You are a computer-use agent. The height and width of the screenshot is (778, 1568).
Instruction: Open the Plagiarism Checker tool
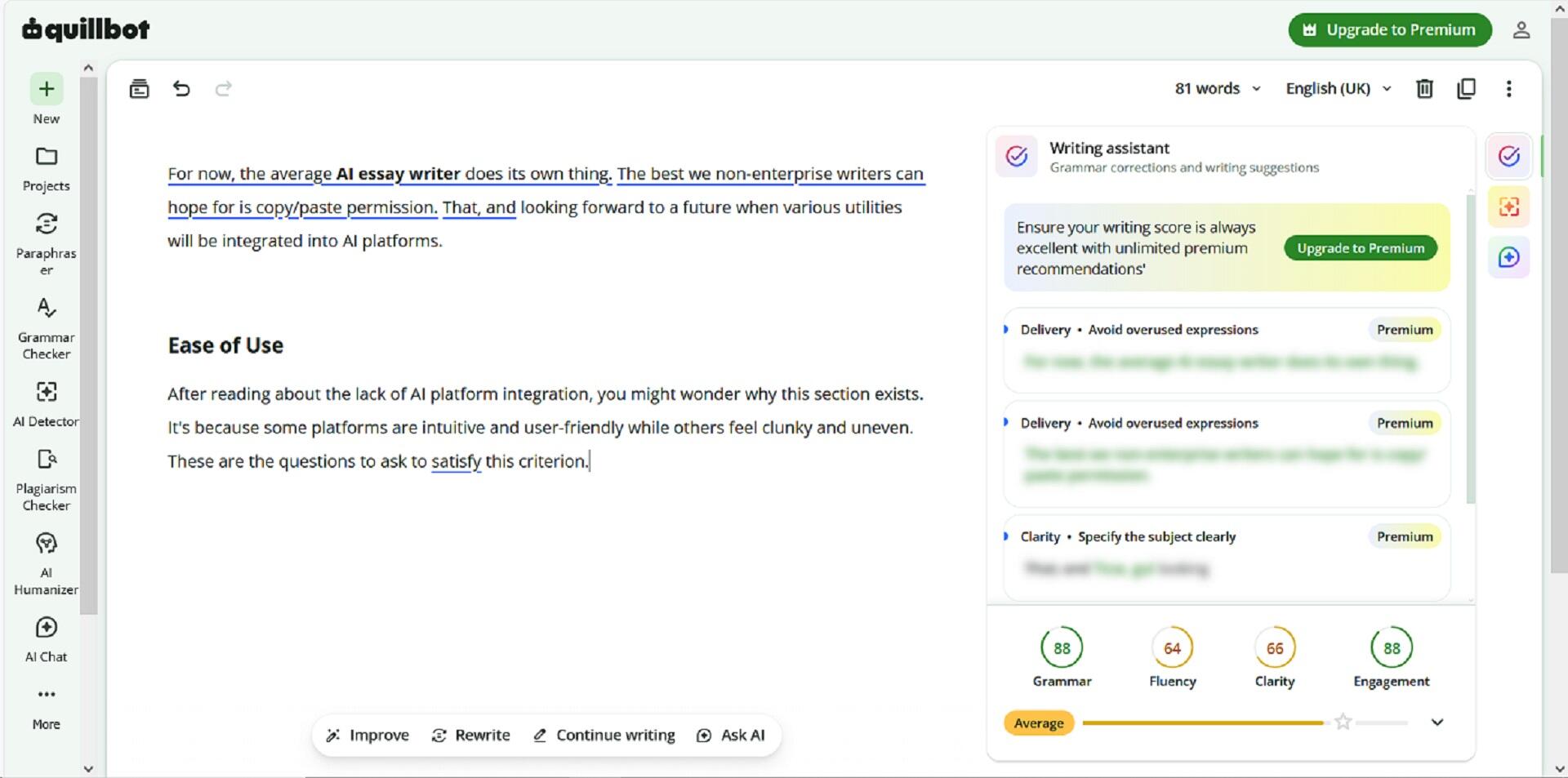[47, 480]
